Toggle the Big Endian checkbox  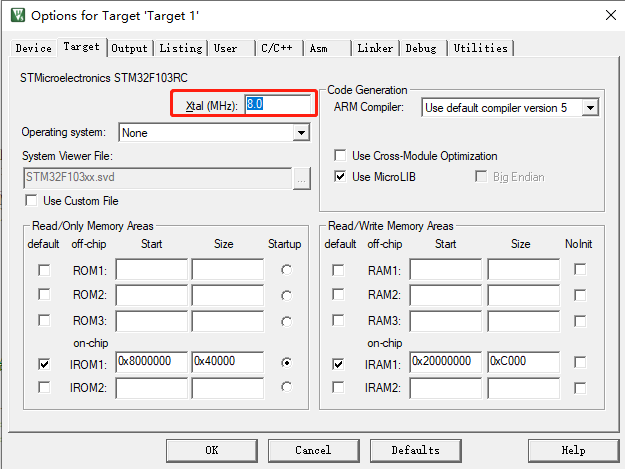click(481, 176)
